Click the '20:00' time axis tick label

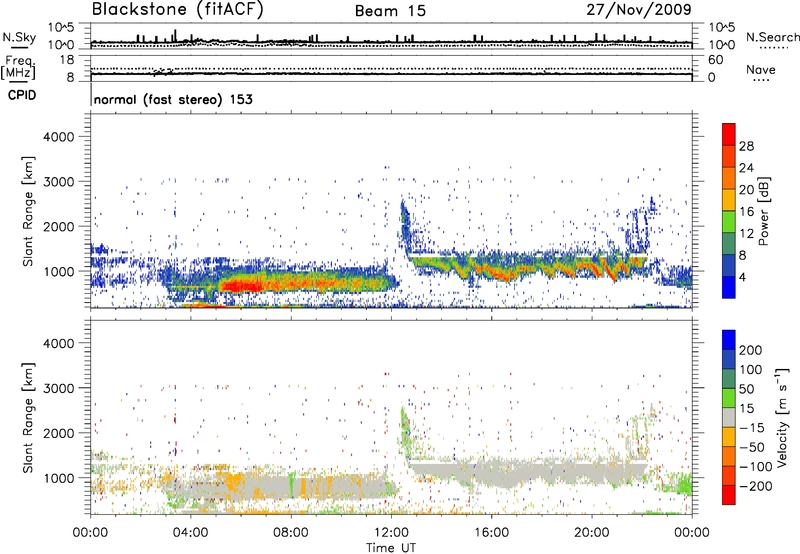(592, 533)
